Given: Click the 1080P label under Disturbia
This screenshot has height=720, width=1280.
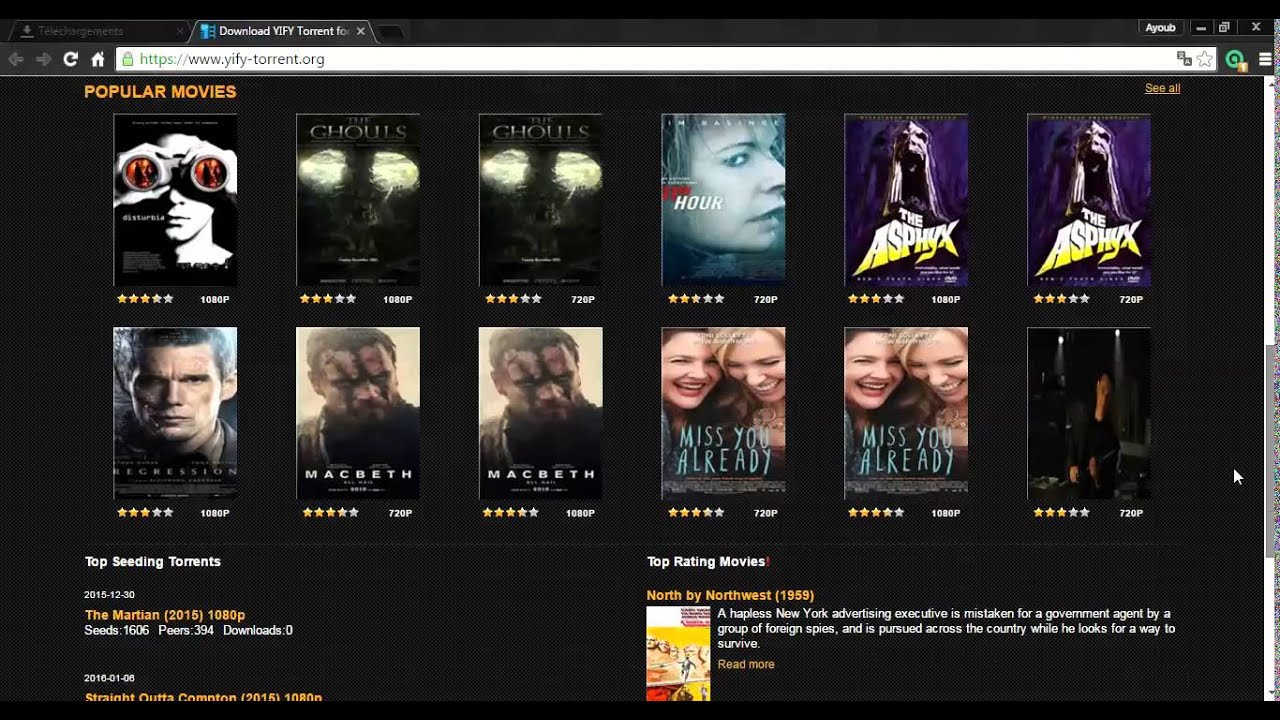Looking at the screenshot, I should point(215,300).
